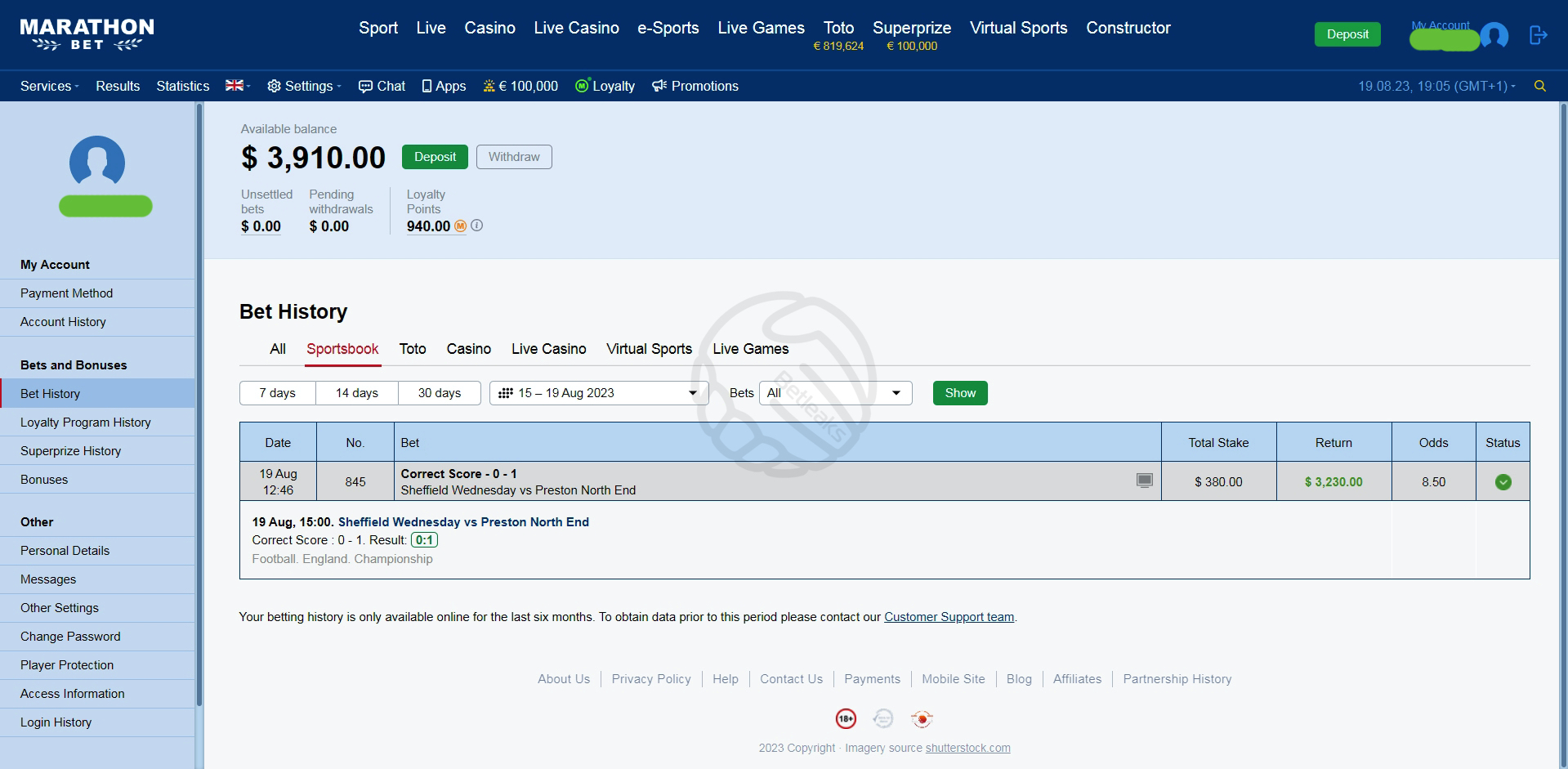Open Login History in sidebar
The height and width of the screenshot is (769, 1568).
pos(97,722)
